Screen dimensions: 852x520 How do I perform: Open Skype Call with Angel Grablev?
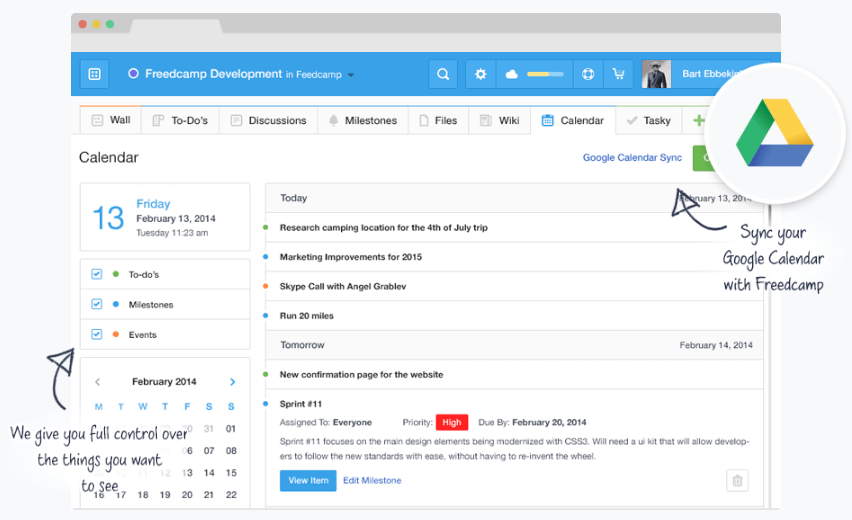343,286
